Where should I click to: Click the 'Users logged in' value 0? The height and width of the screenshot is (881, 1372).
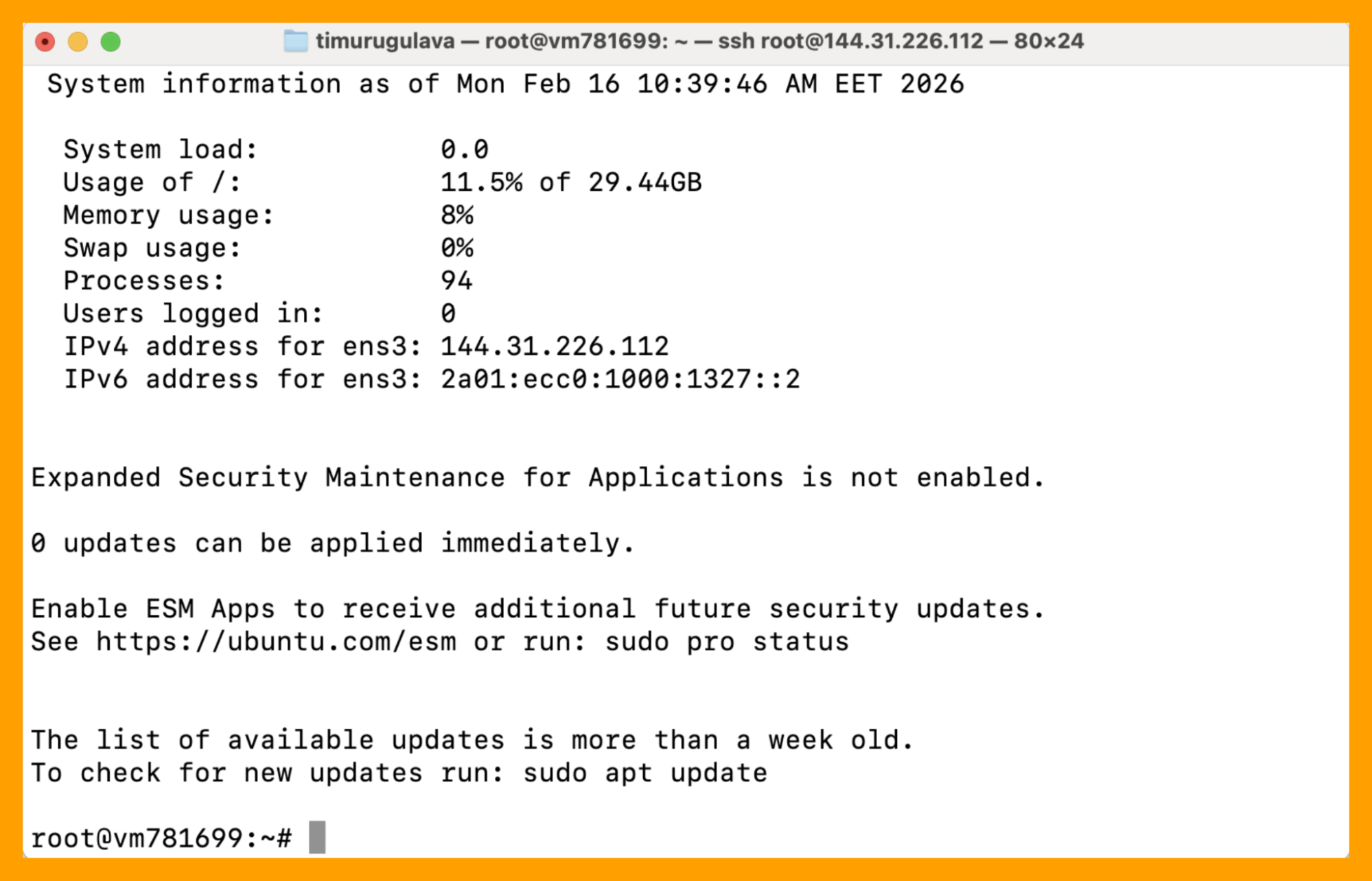448,314
